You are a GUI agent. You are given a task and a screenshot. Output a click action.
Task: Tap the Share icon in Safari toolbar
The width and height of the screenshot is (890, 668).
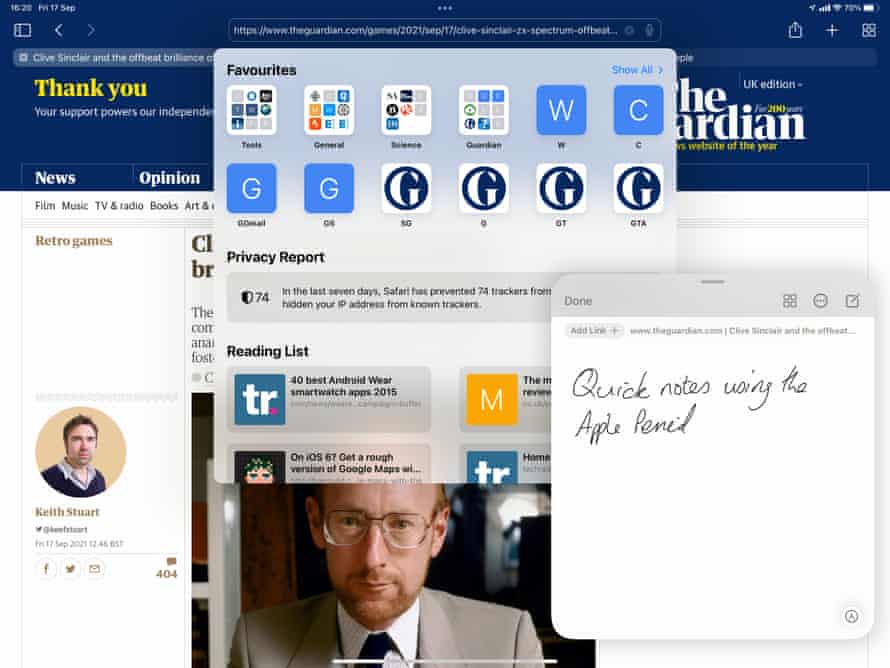795,31
